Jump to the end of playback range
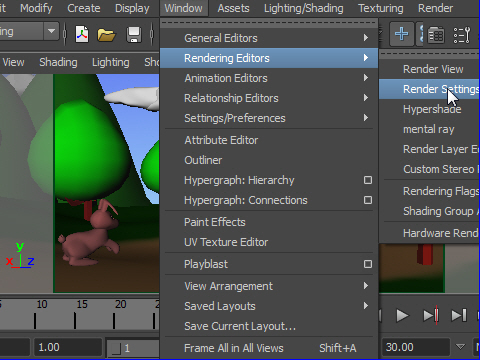 [459, 315]
